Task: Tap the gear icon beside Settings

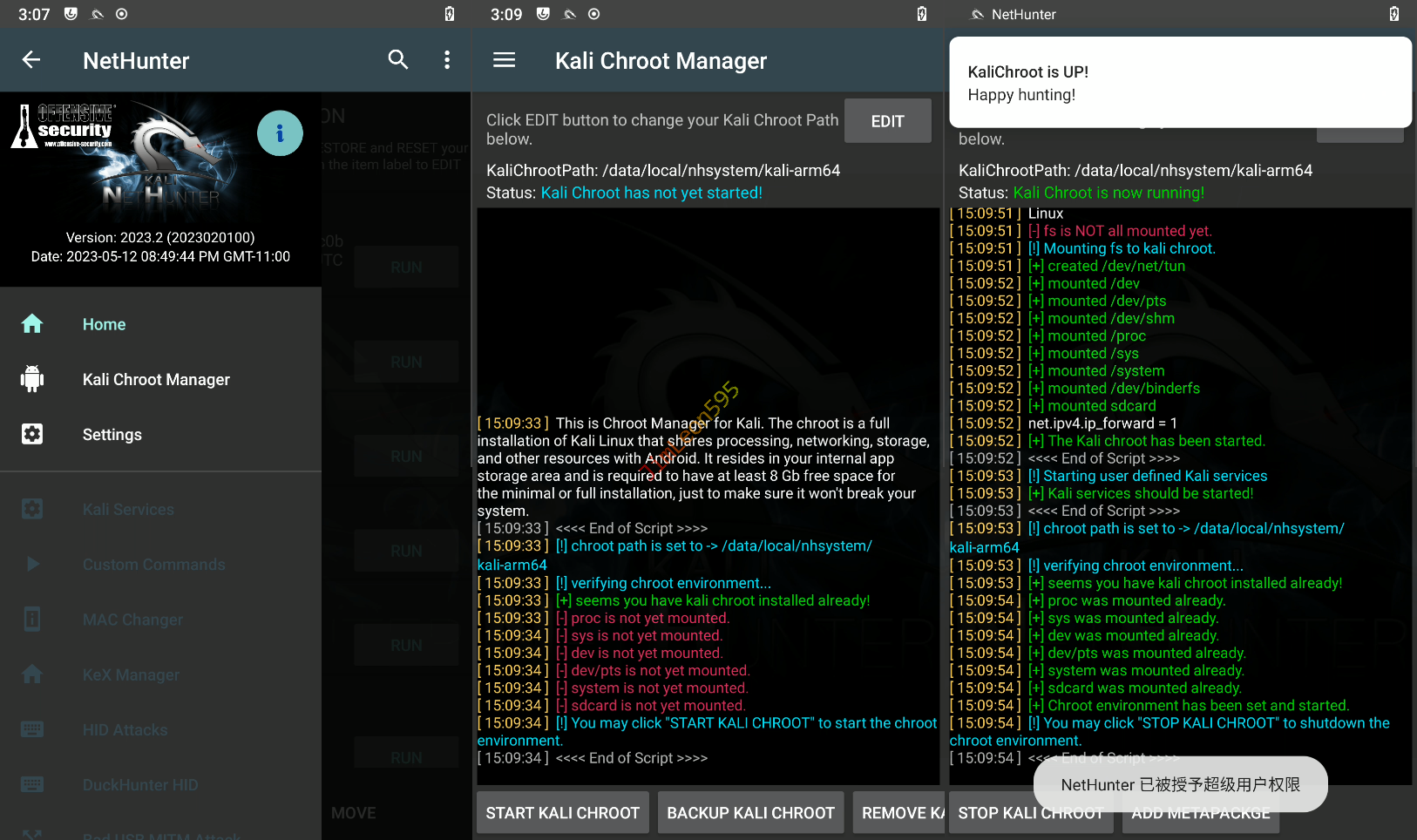Action: (32, 434)
